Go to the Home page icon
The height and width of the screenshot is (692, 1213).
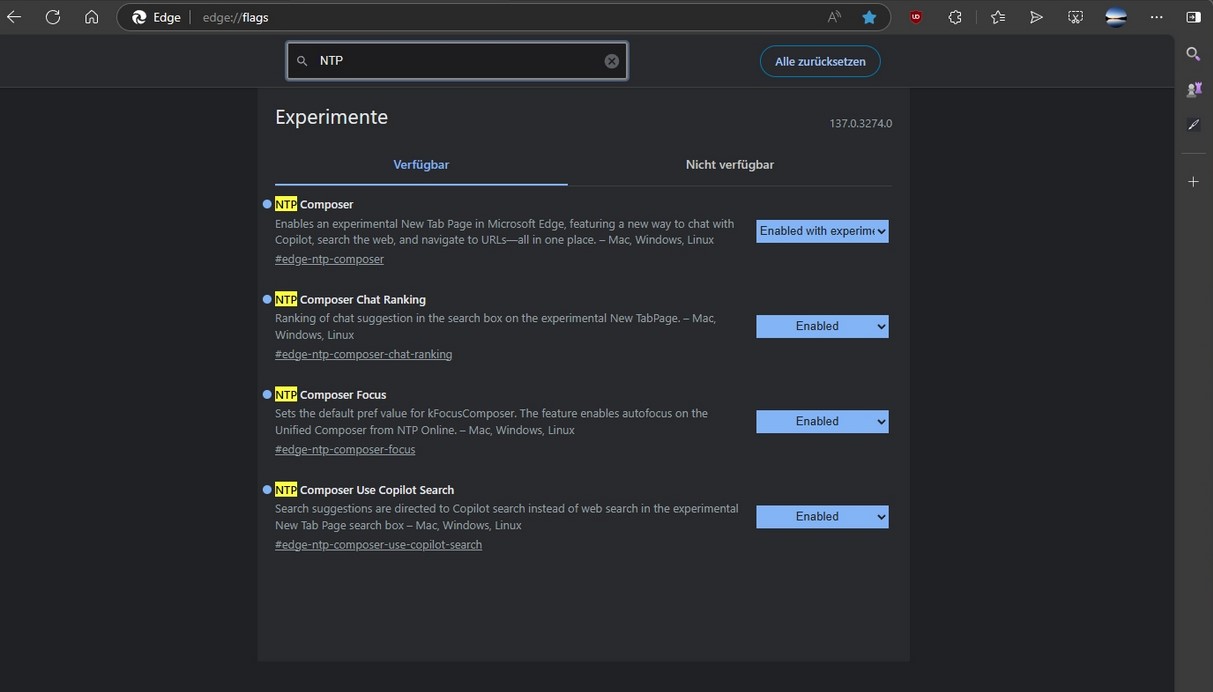click(91, 17)
